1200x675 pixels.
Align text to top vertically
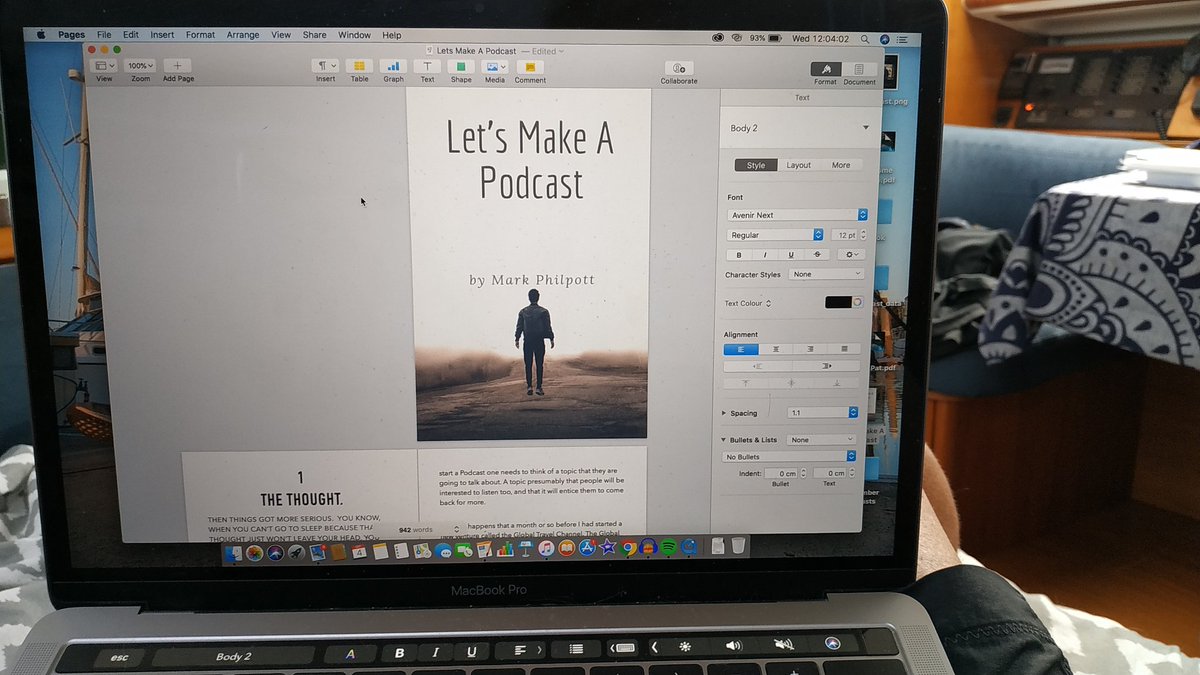[x=746, y=383]
